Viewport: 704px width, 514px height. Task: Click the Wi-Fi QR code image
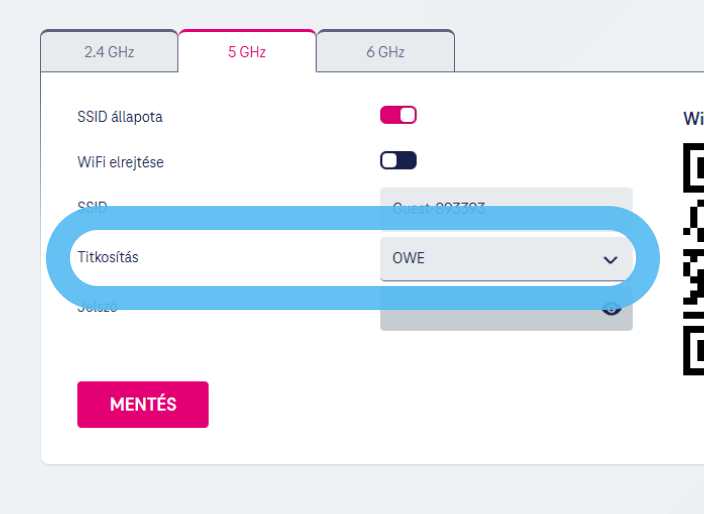pos(693,260)
